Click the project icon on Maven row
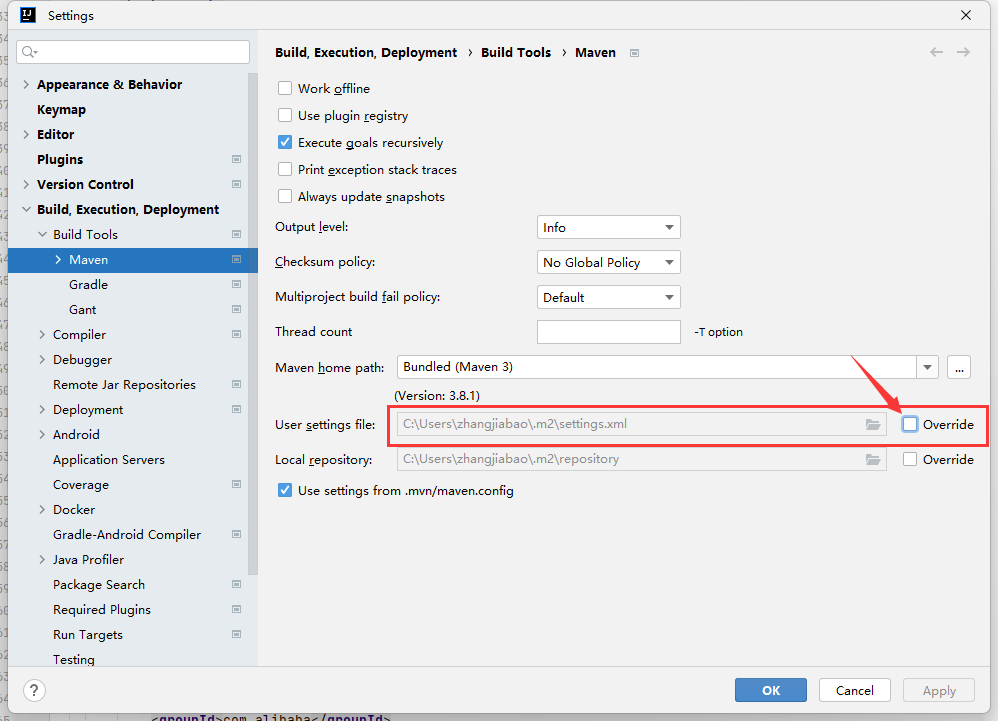Image resolution: width=998 pixels, height=721 pixels. [236, 260]
